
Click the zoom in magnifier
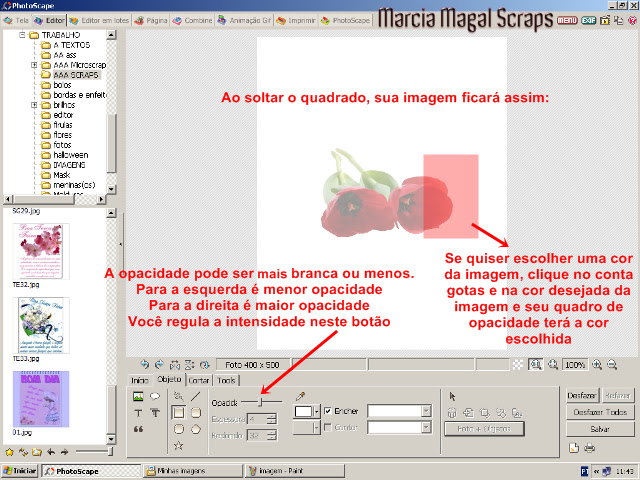(597, 364)
